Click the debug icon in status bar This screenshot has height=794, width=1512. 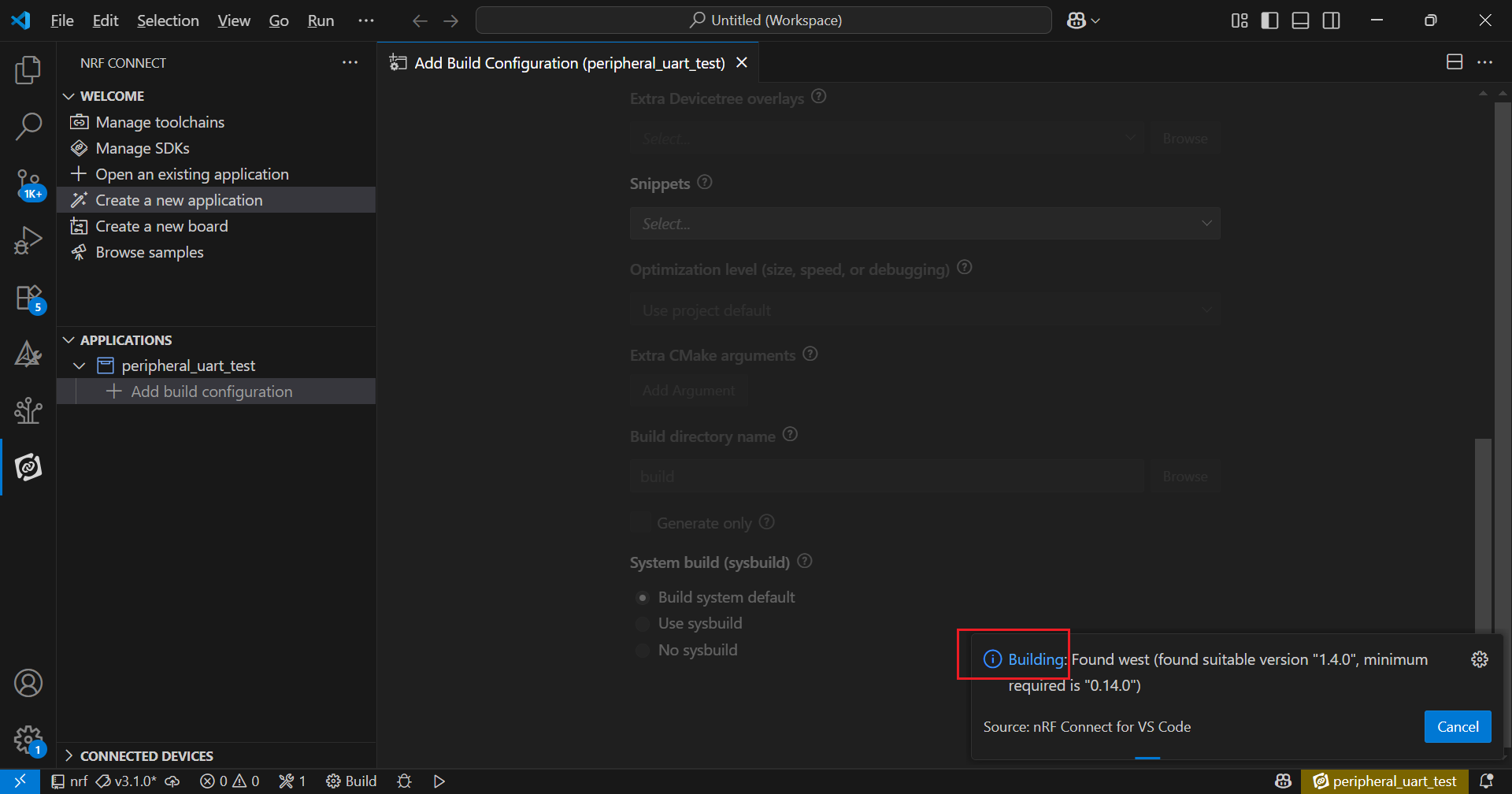click(x=405, y=781)
